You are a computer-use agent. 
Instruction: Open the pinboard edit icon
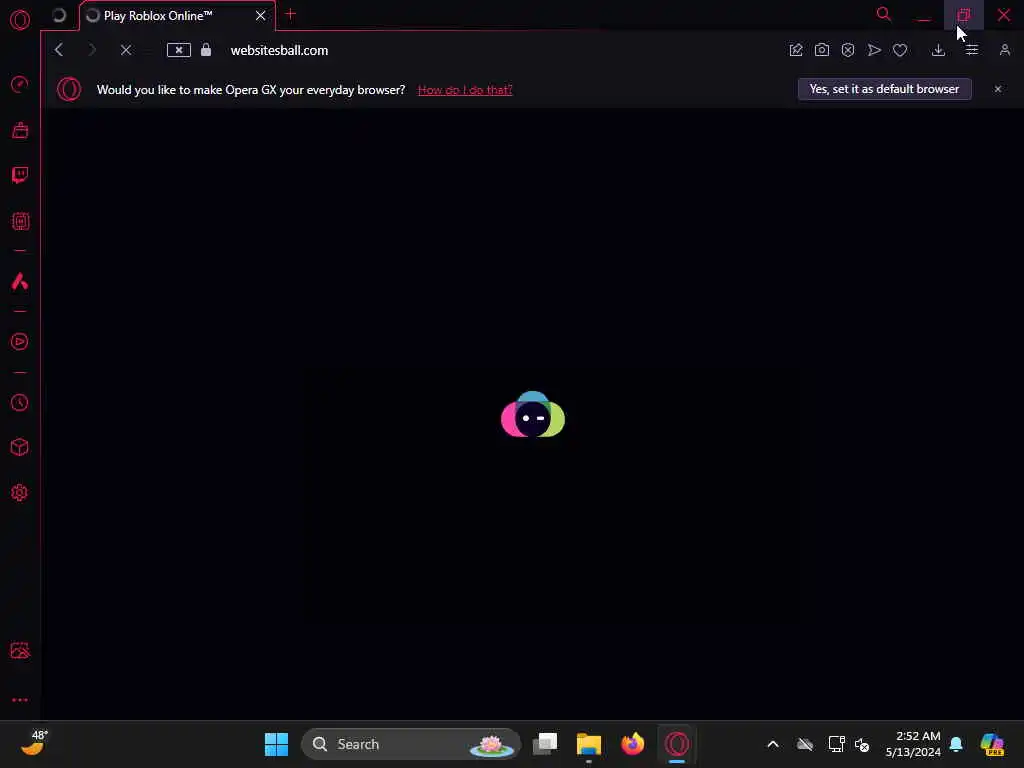(795, 50)
